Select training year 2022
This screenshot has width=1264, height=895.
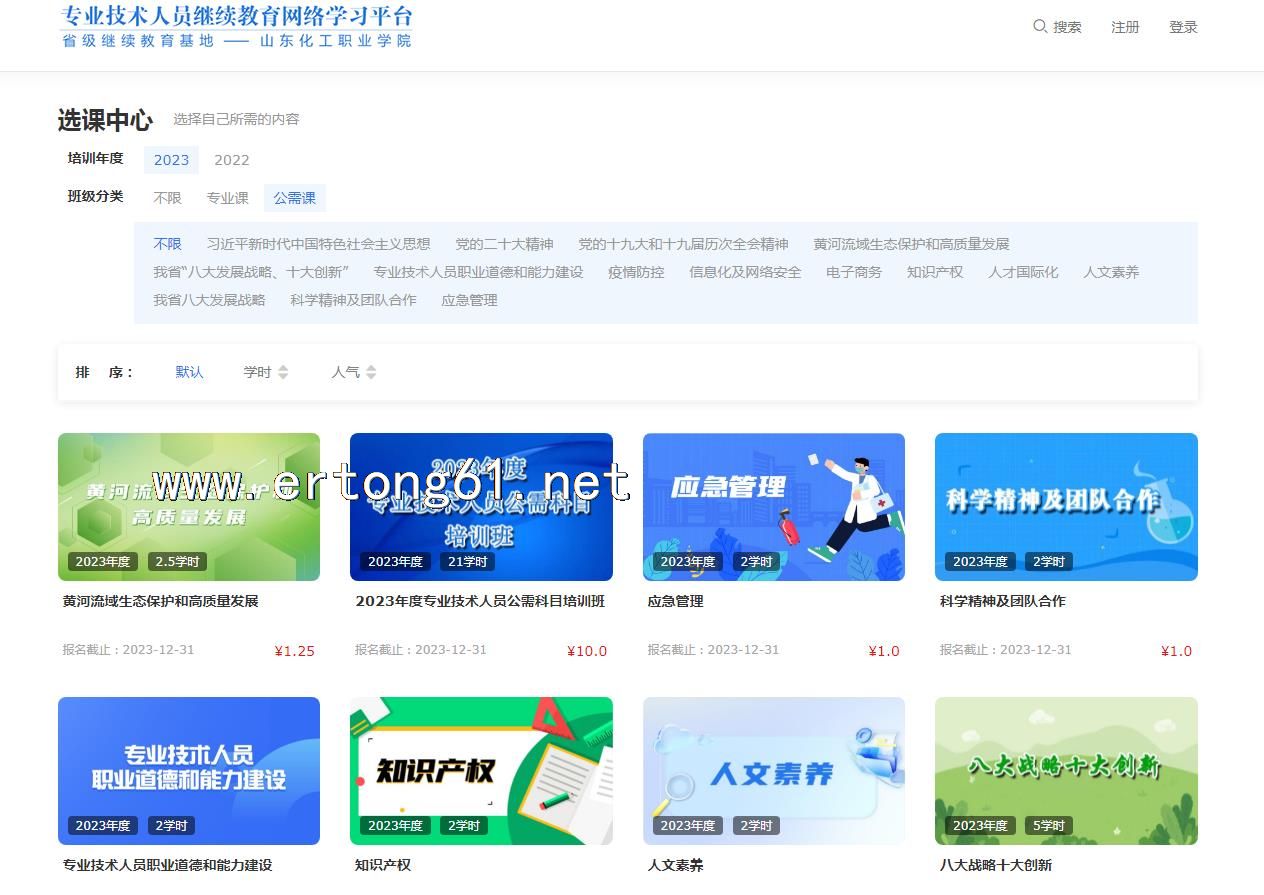click(x=231, y=160)
